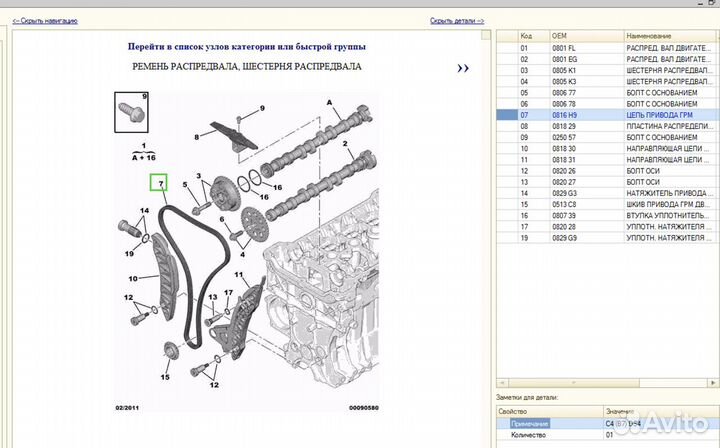
Task: Click callout A above the camshaft
Action: 329,103
